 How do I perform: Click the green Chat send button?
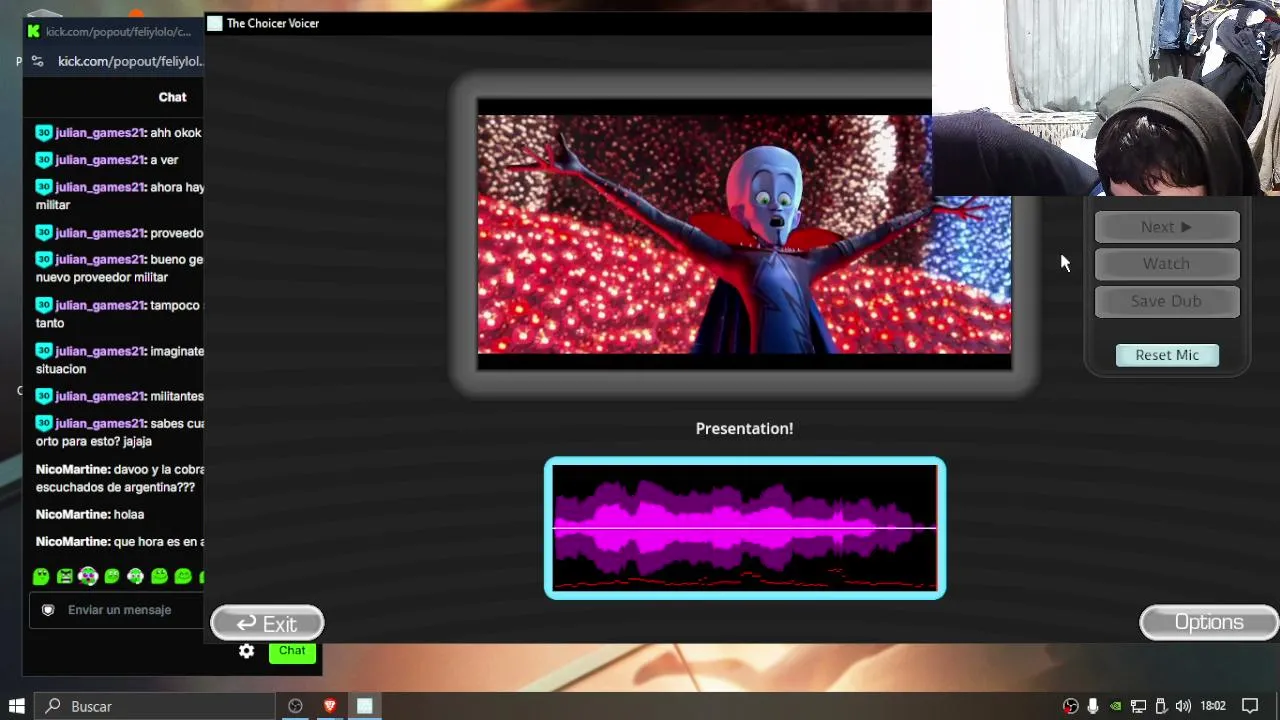(292, 651)
